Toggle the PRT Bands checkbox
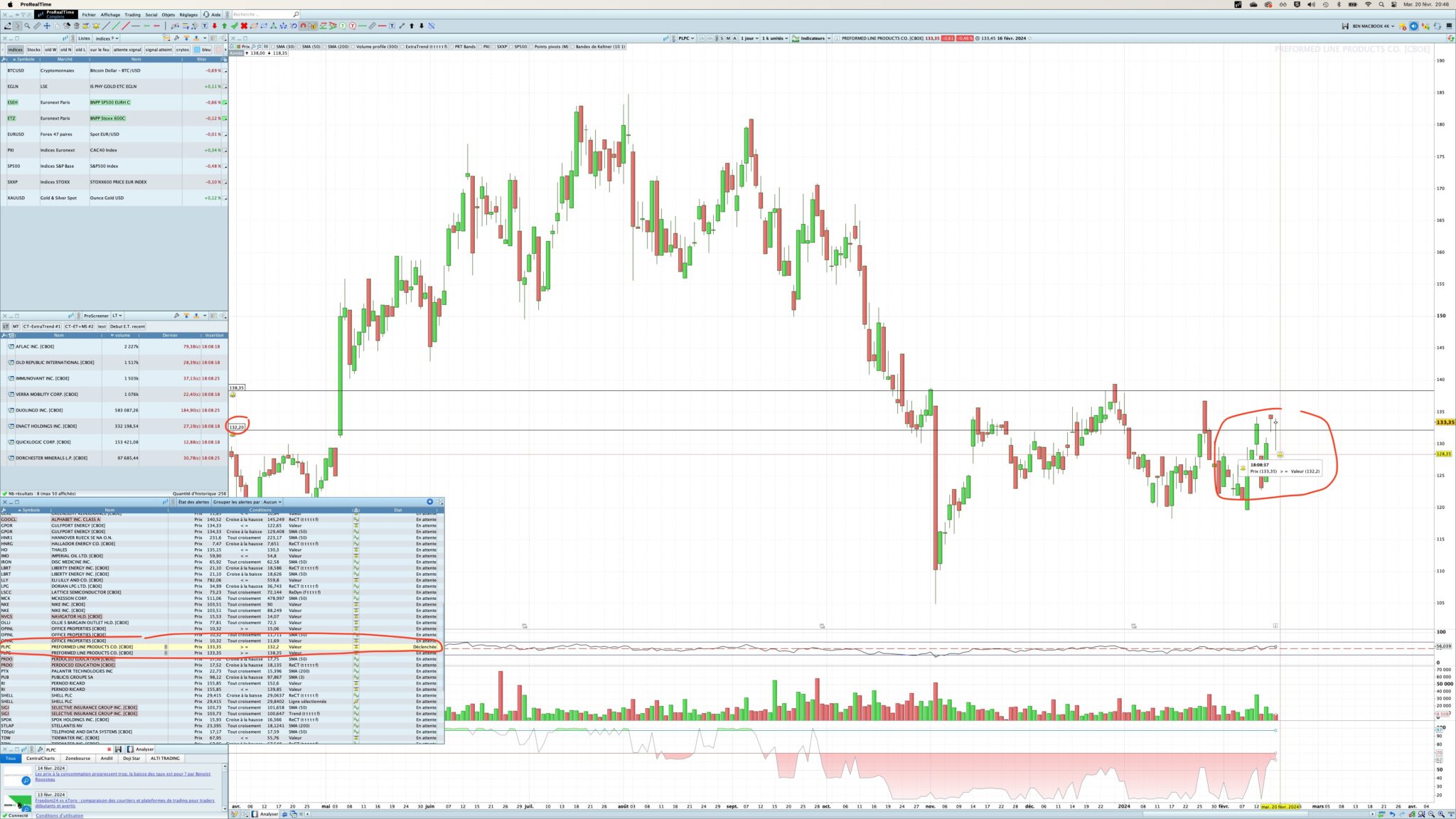The width and height of the screenshot is (1456, 819). [x=451, y=46]
